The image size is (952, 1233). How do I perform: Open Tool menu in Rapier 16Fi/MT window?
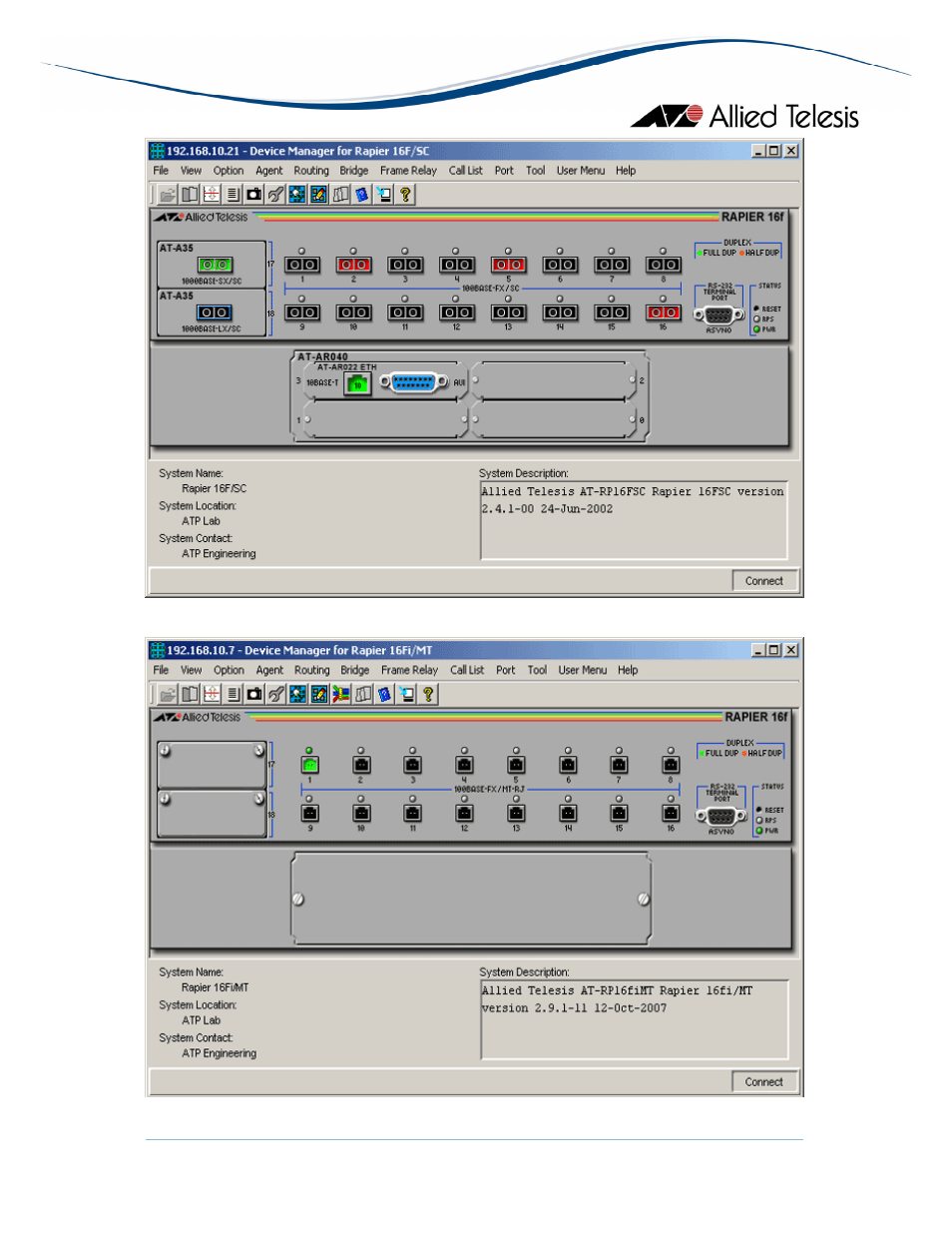[537, 670]
